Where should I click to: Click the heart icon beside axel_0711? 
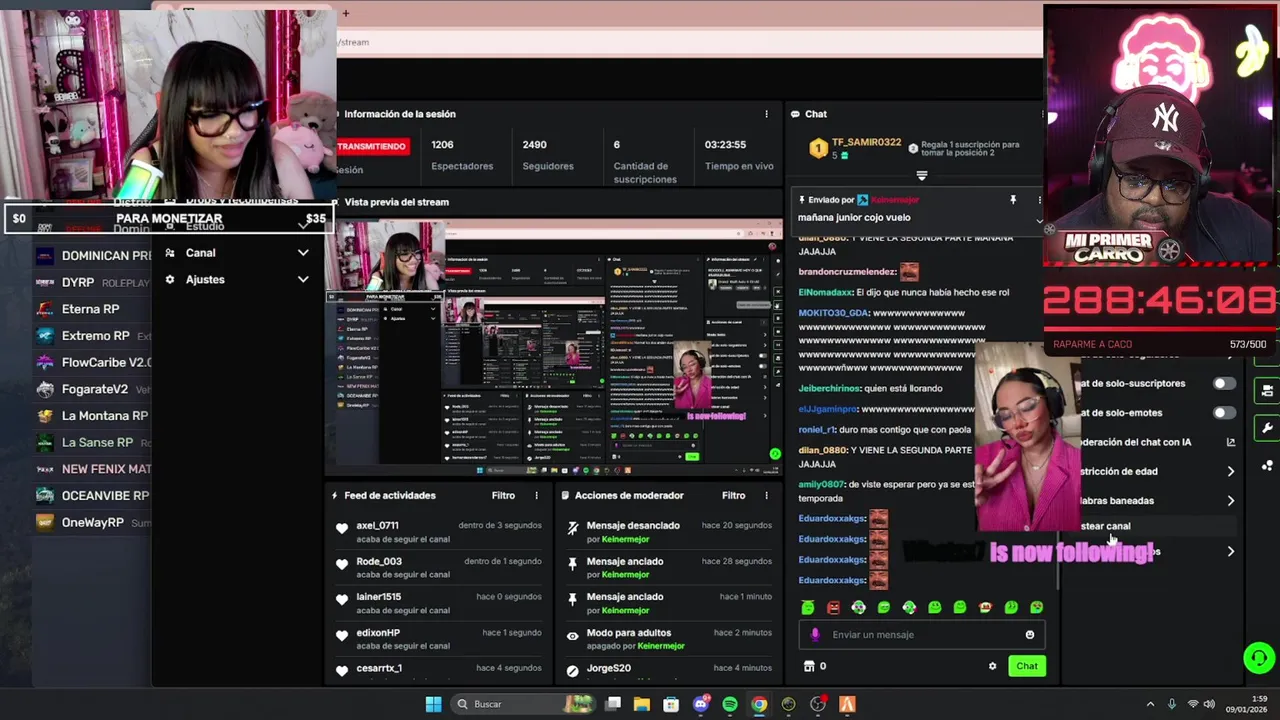click(342, 528)
